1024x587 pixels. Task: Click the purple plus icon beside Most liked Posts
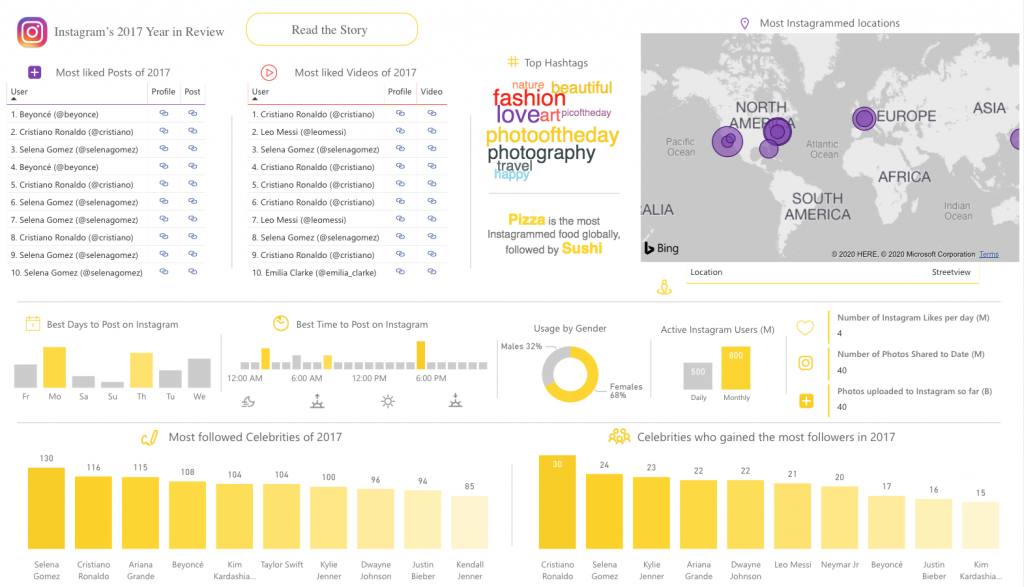(x=35, y=72)
